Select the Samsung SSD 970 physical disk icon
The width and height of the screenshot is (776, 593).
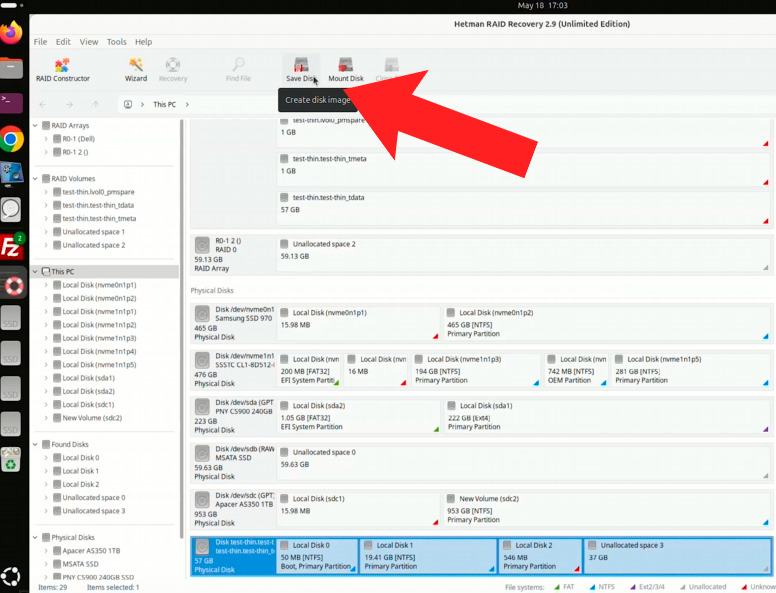tap(202, 314)
